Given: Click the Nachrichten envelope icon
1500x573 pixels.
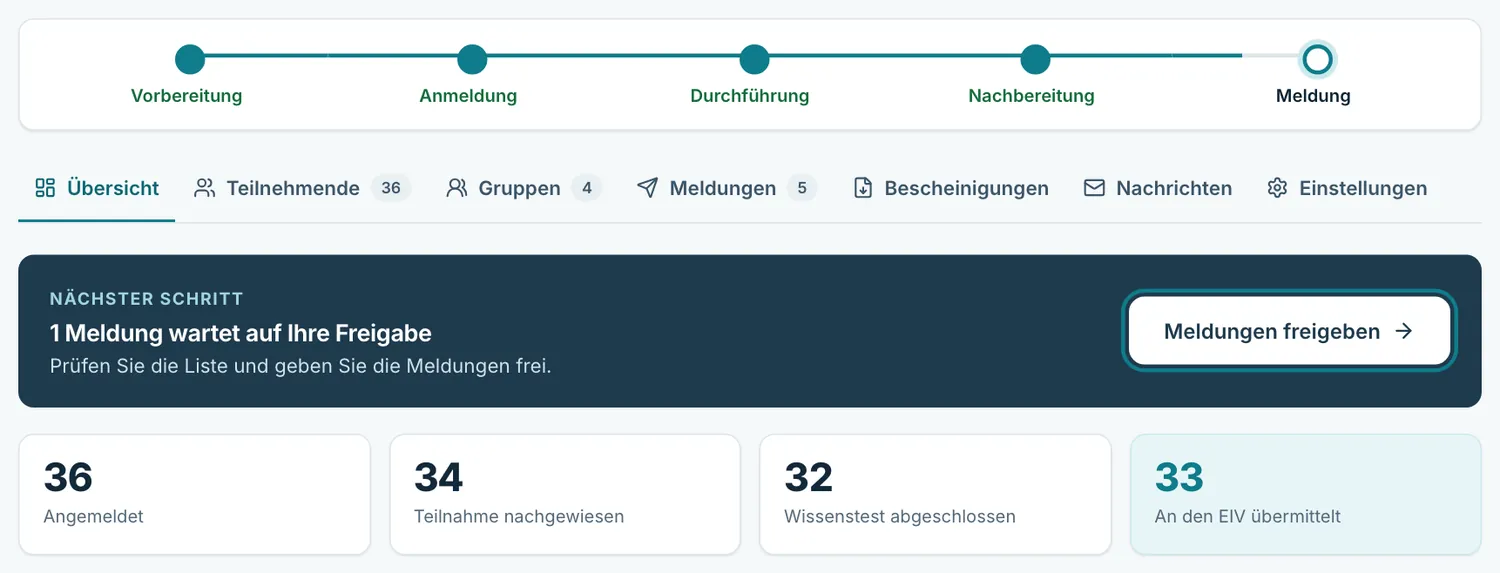Looking at the screenshot, I should coord(1095,188).
